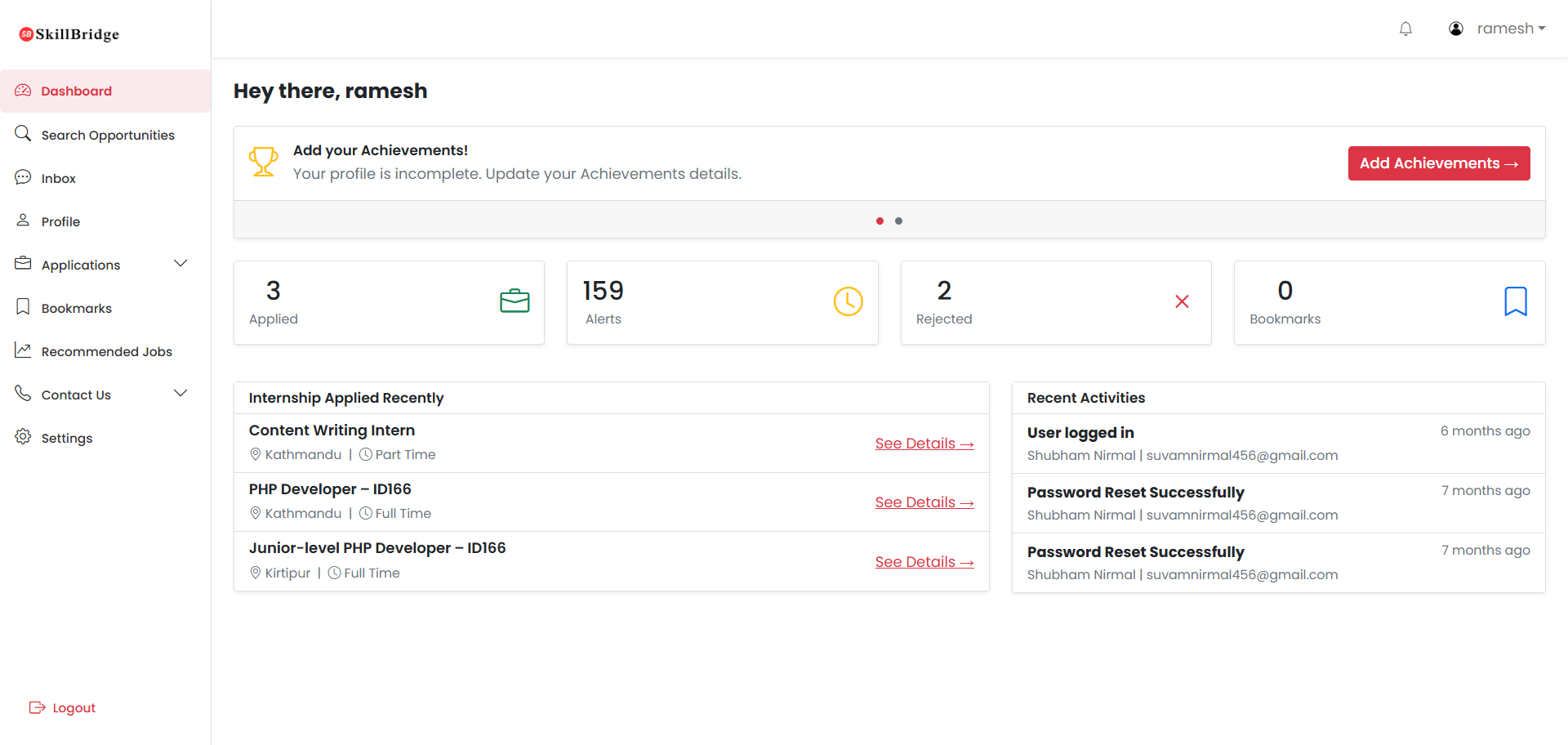
Task: Click the SkillBridge logo
Action: click(69, 33)
